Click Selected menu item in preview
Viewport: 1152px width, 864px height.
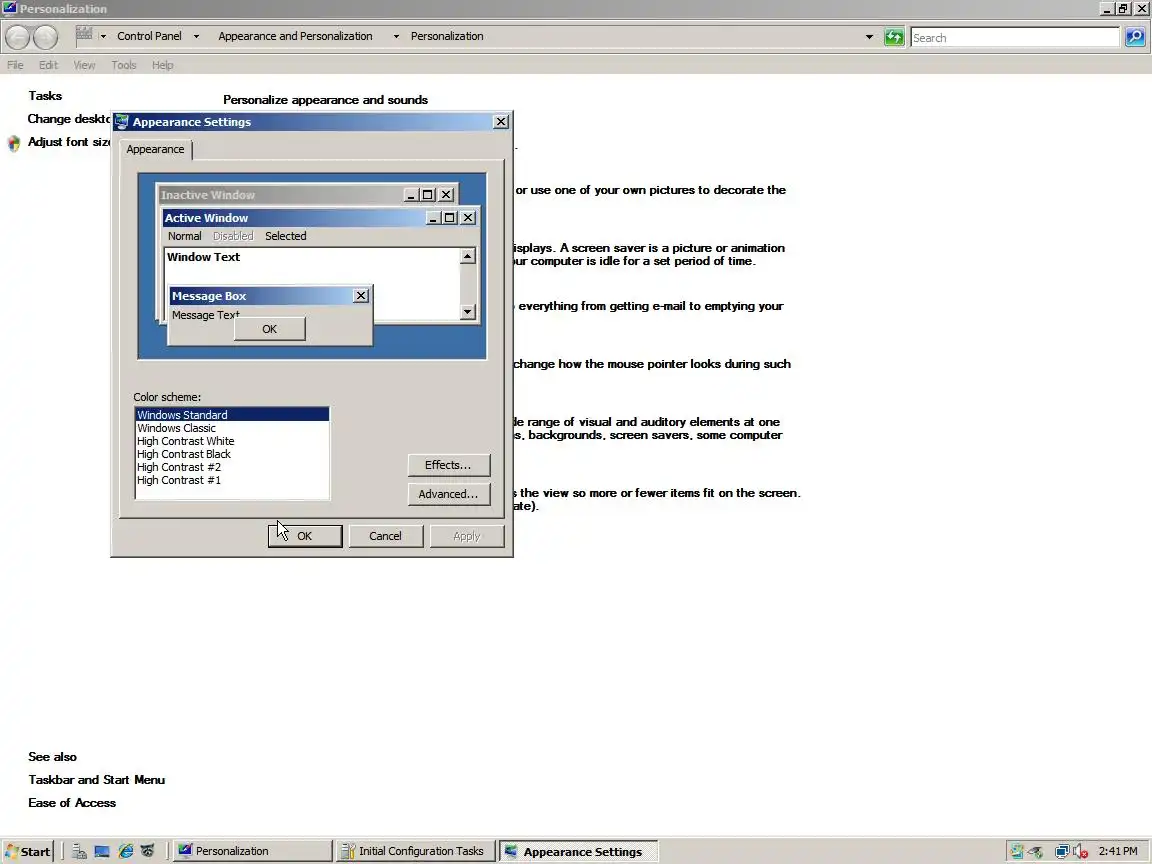click(286, 236)
